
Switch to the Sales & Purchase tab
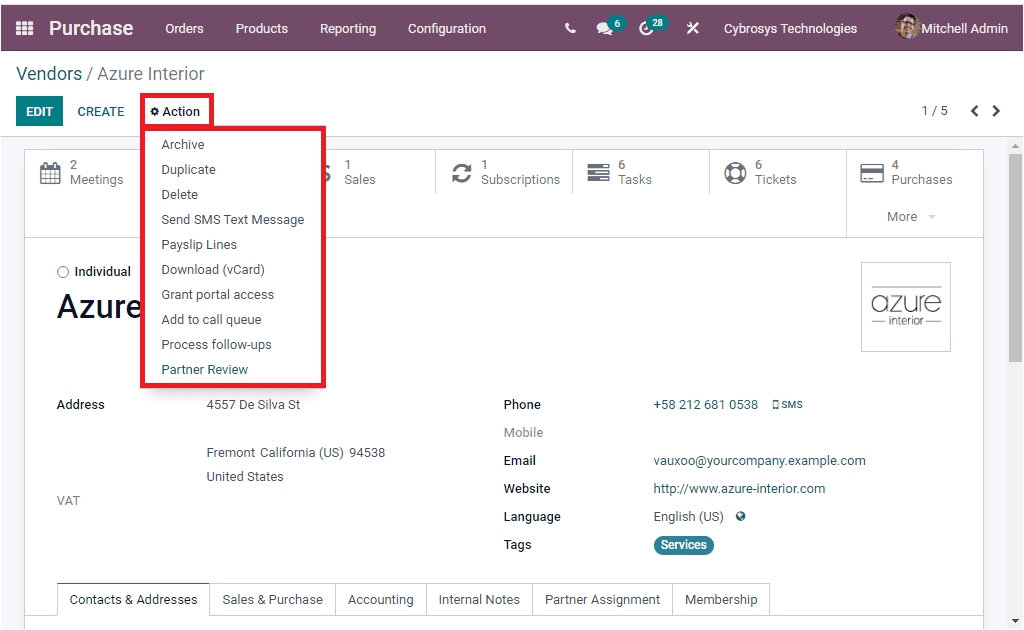point(272,599)
